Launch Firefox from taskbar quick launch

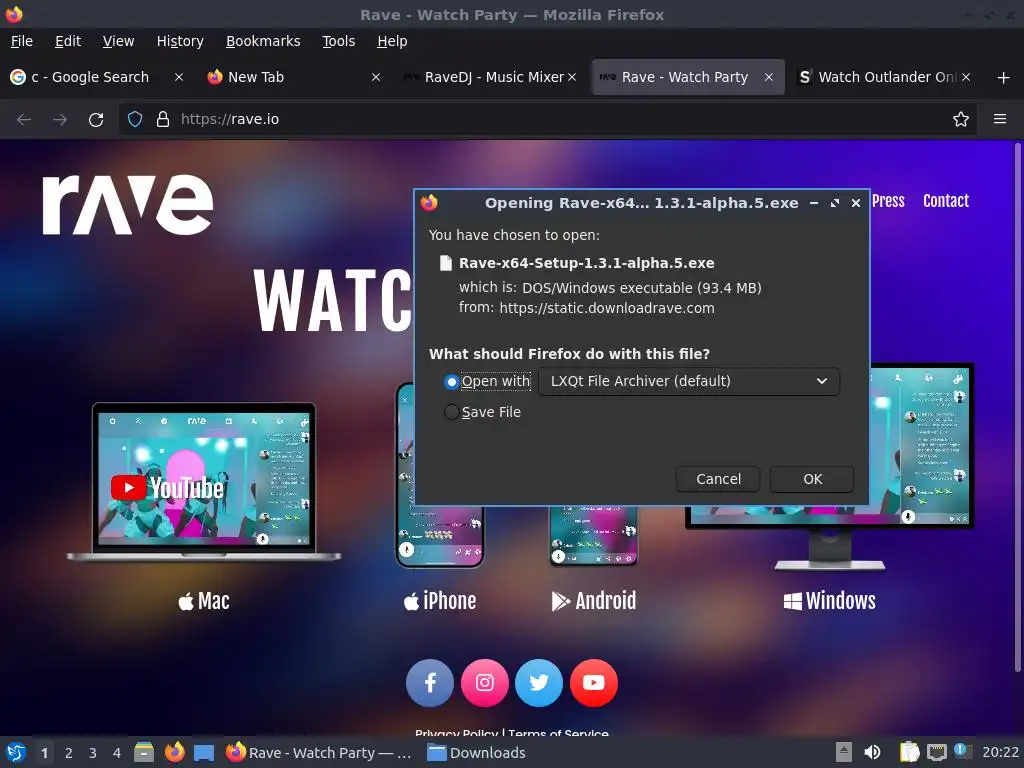click(174, 752)
